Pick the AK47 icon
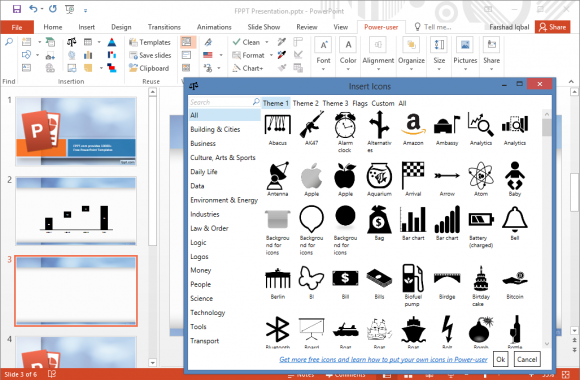This screenshot has height=380, width=580. [311, 125]
